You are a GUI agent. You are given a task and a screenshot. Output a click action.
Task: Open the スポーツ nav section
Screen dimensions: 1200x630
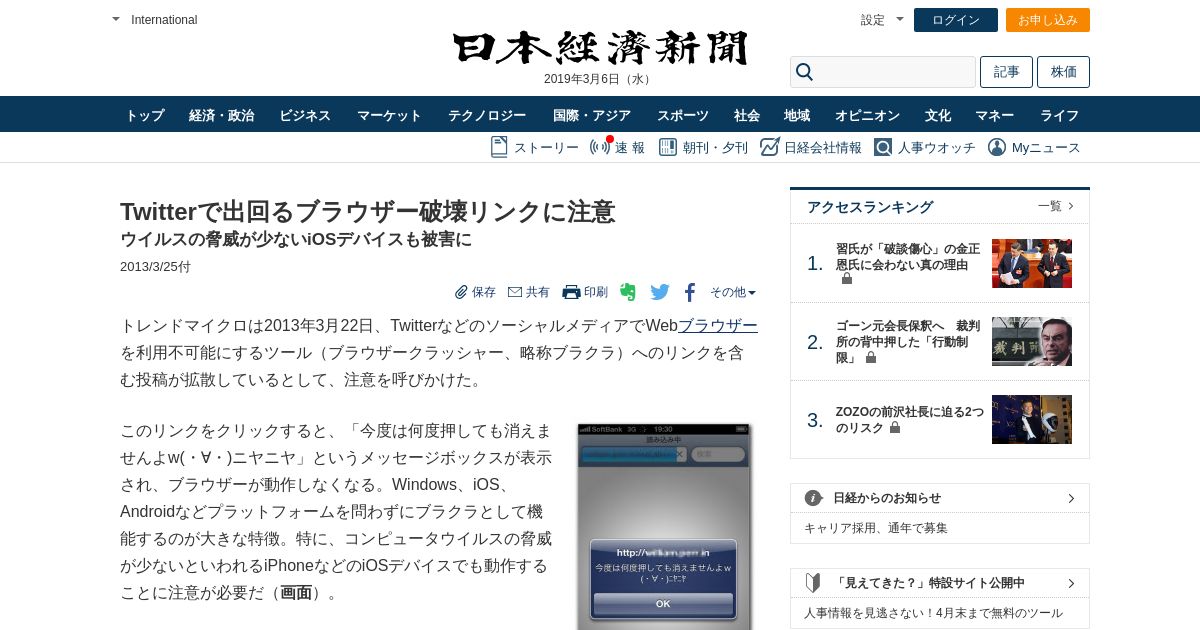[x=683, y=115]
